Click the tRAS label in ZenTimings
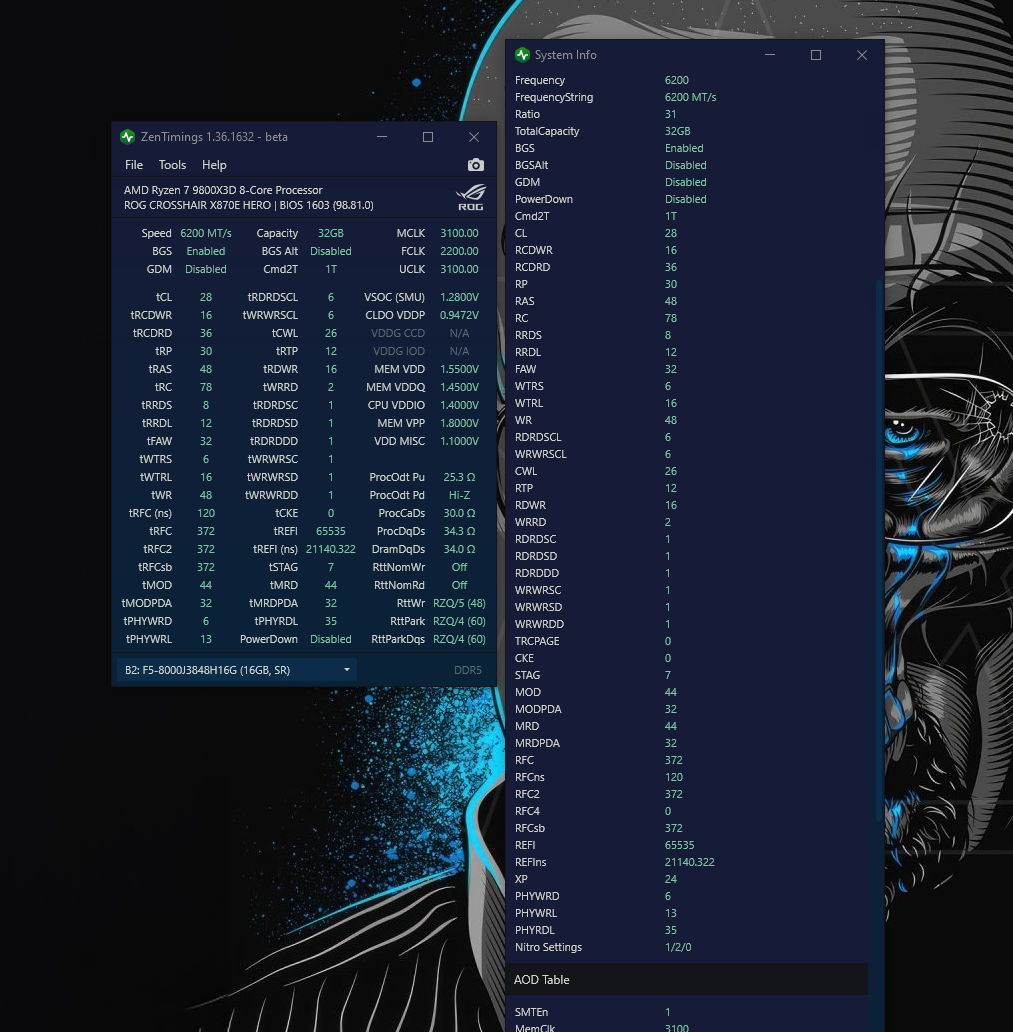This screenshot has height=1032, width=1013. click(160, 369)
